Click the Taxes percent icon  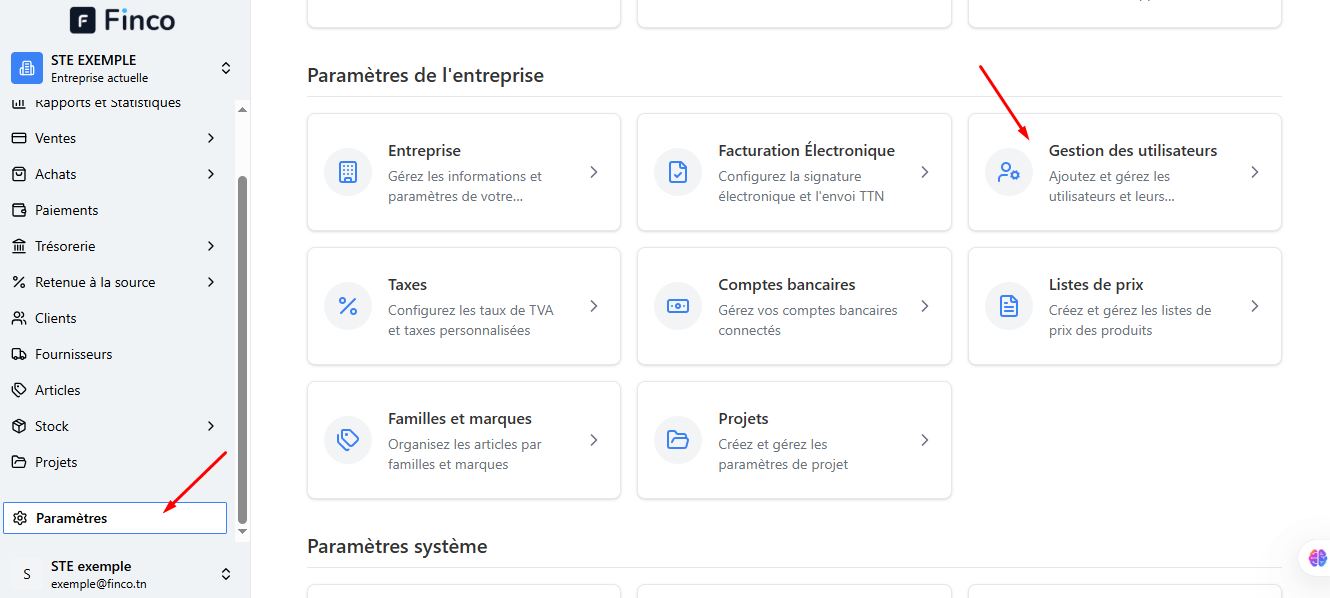click(x=348, y=306)
